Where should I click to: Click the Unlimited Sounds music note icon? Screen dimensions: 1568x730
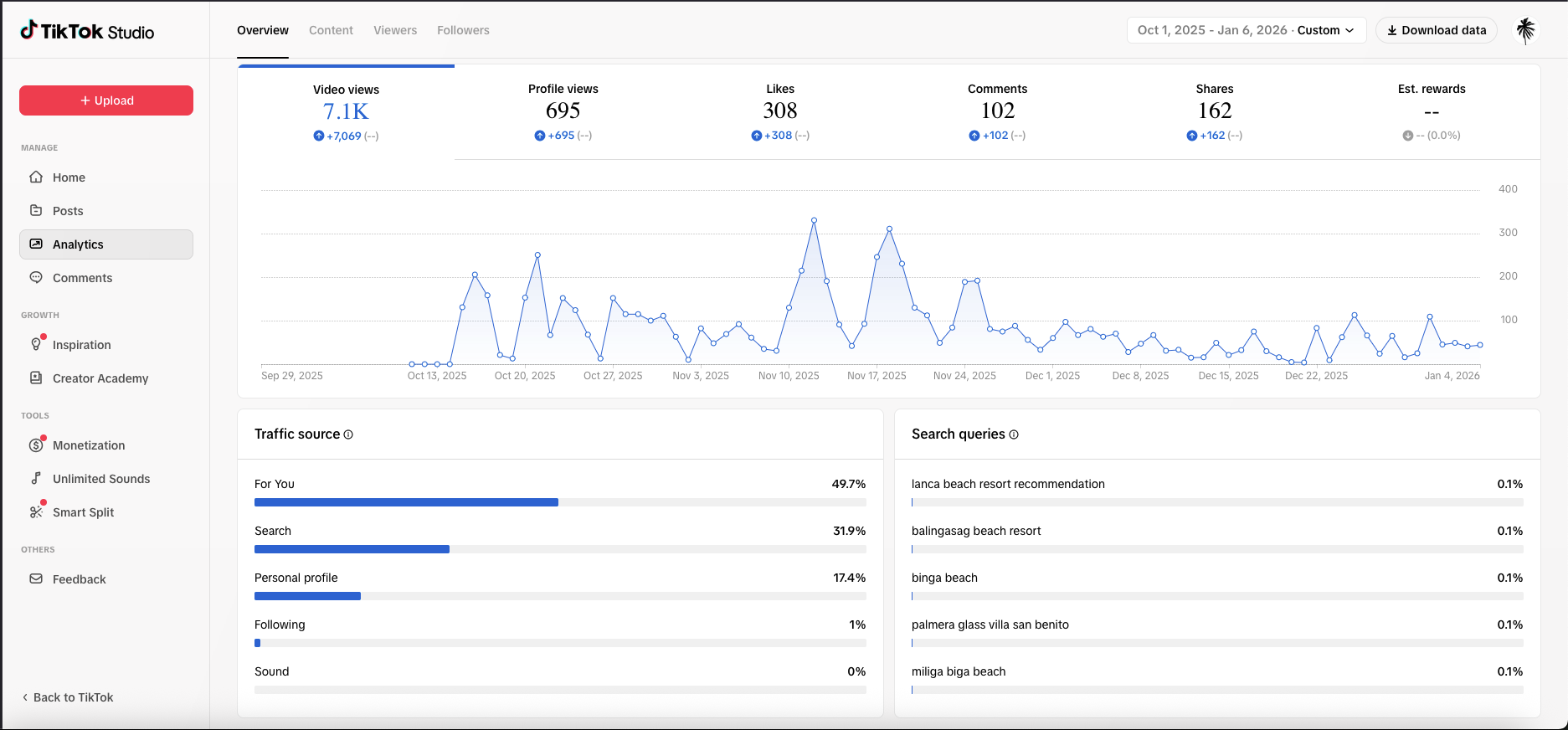(36, 478)
